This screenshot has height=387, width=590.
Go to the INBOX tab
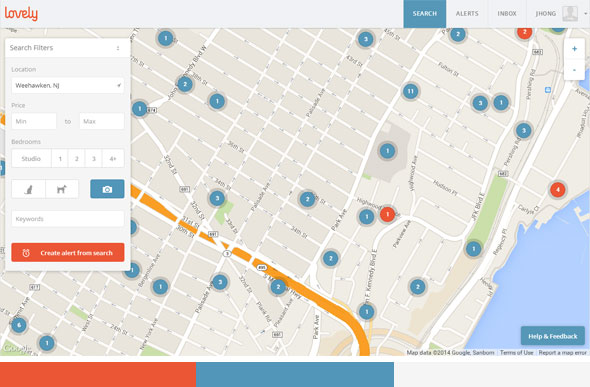point(507,14)
